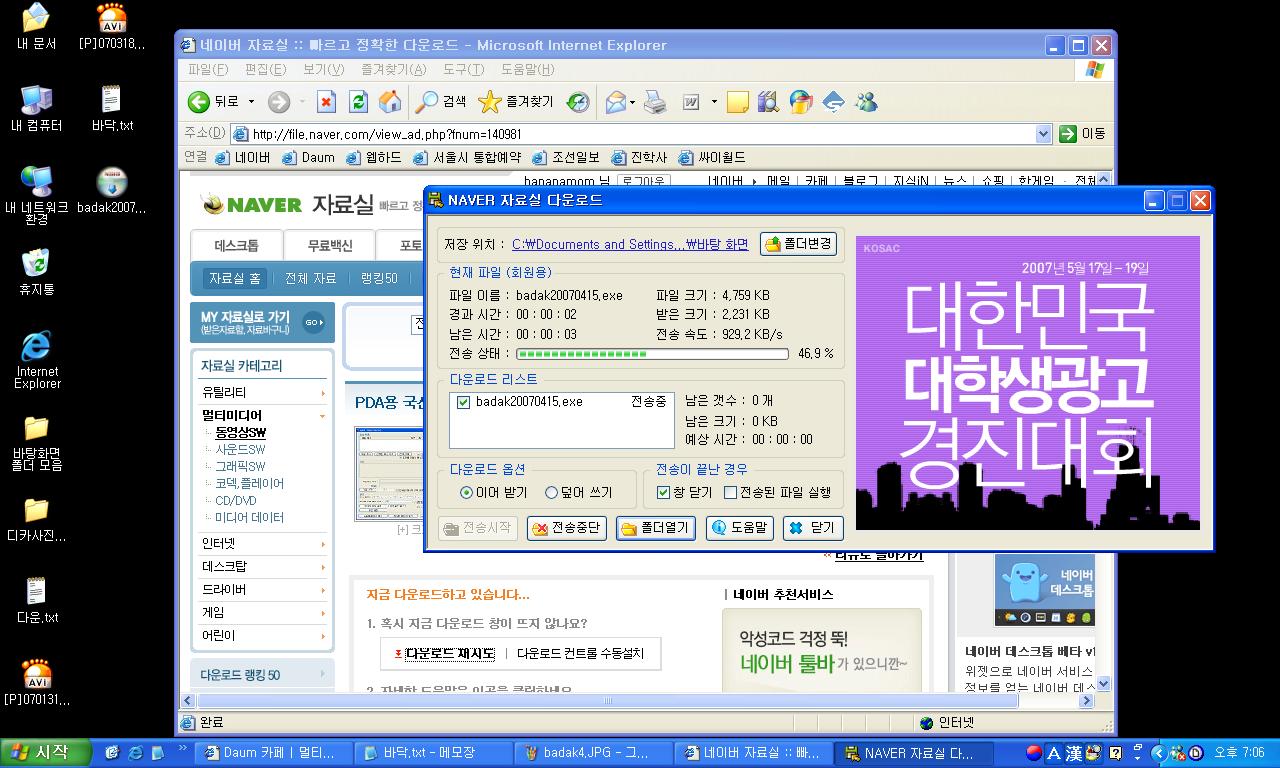Screen dimensions: 1280x768
Task: Open the 도구(T) menu
Action: (463, 69)
